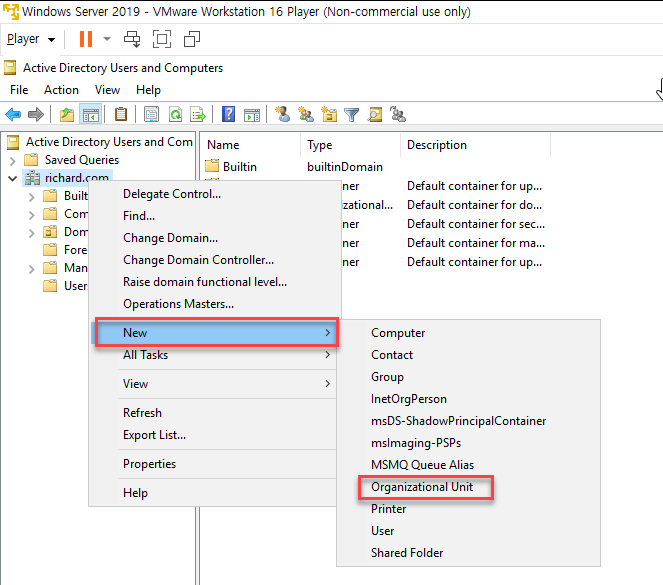Viewport: 663px width, 585px height.
Task: Choose msDS-ShadowPrincipalContainer entry
Action: click(x=468, y=421)
